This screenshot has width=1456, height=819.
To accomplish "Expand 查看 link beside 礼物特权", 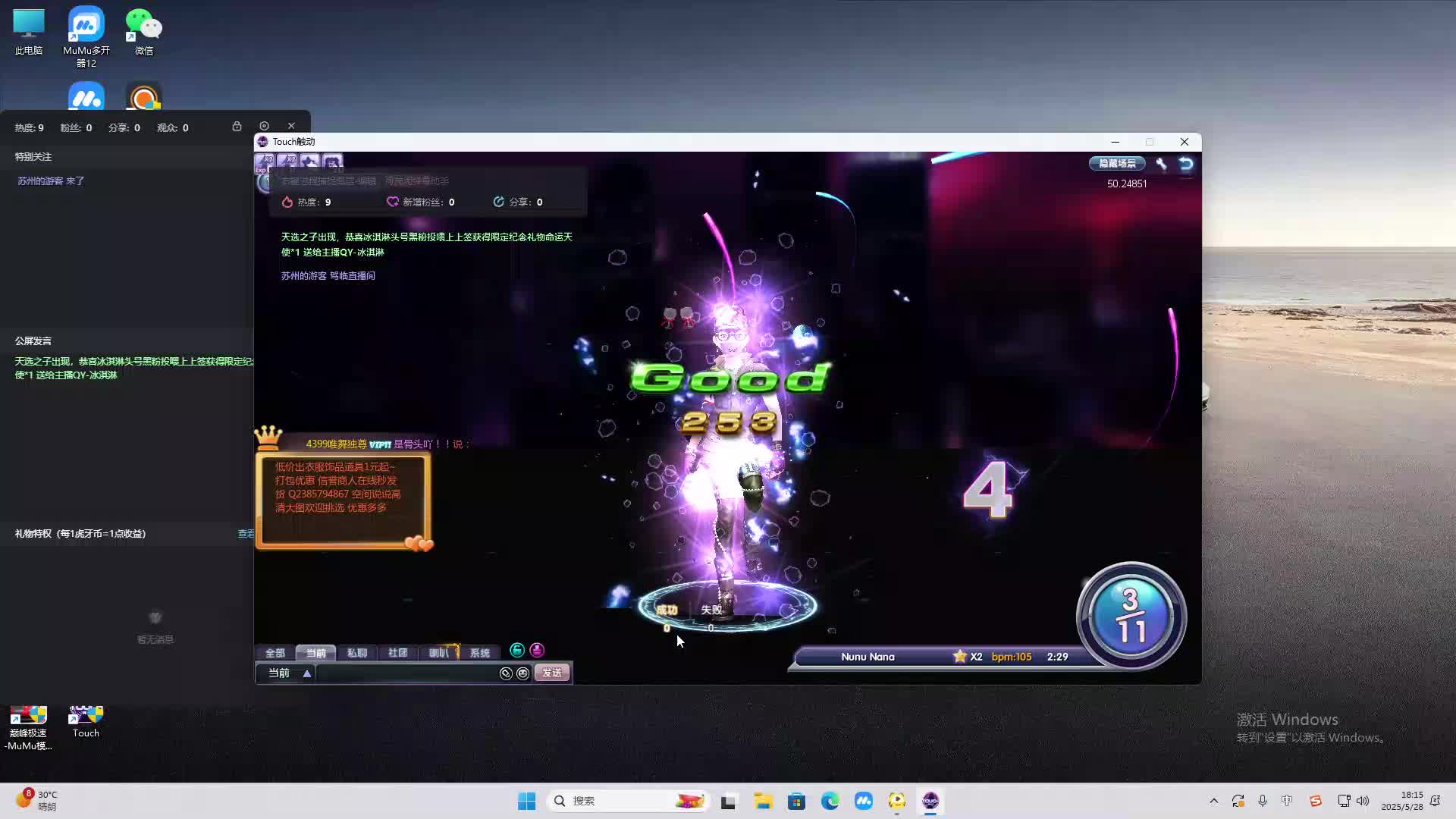I will tap(246, 534).
